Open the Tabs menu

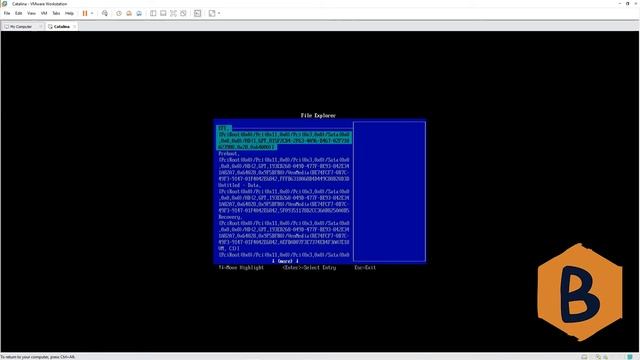coord(56,13)
